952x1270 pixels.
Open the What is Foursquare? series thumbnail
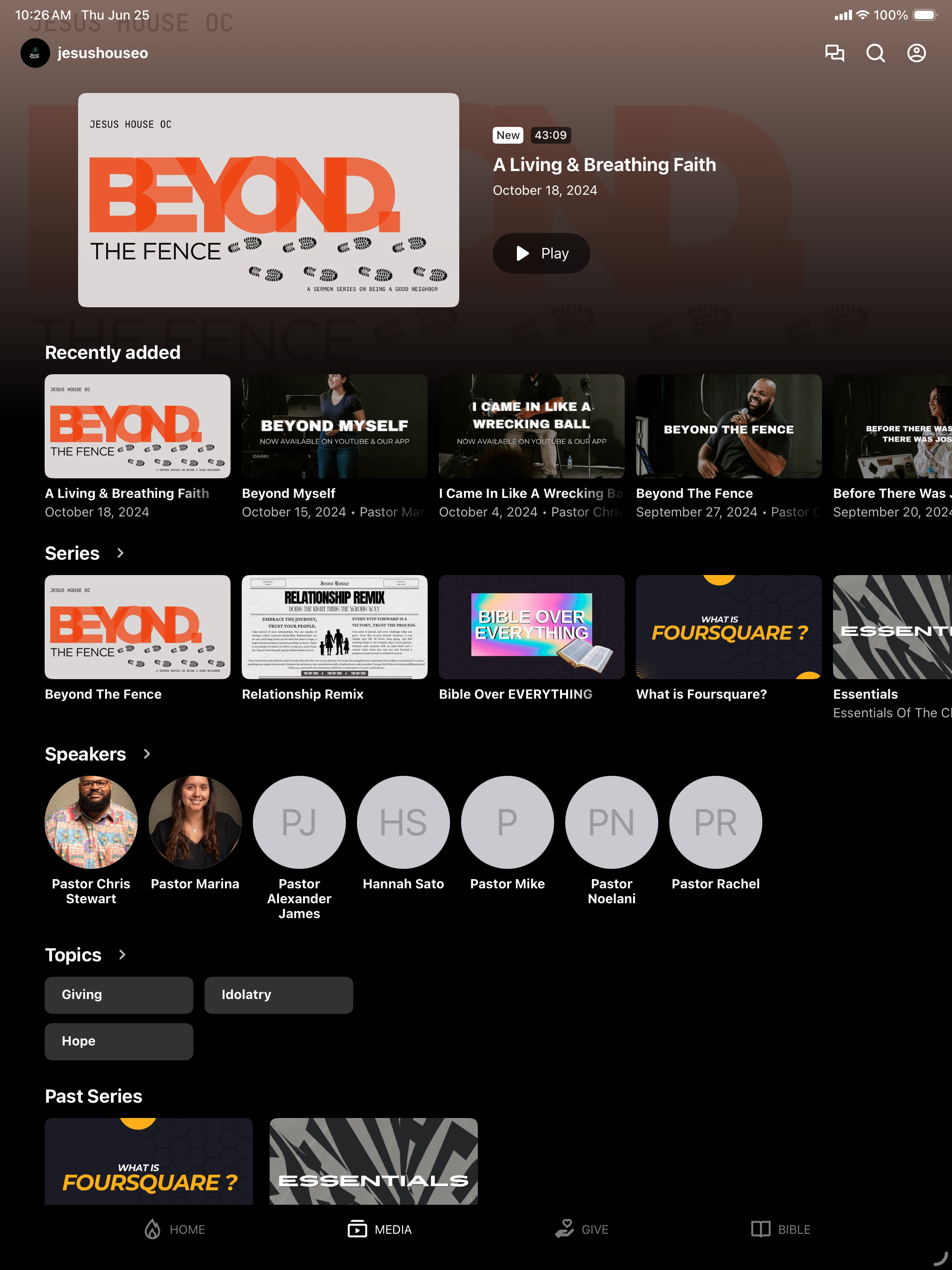click(728, 627)
